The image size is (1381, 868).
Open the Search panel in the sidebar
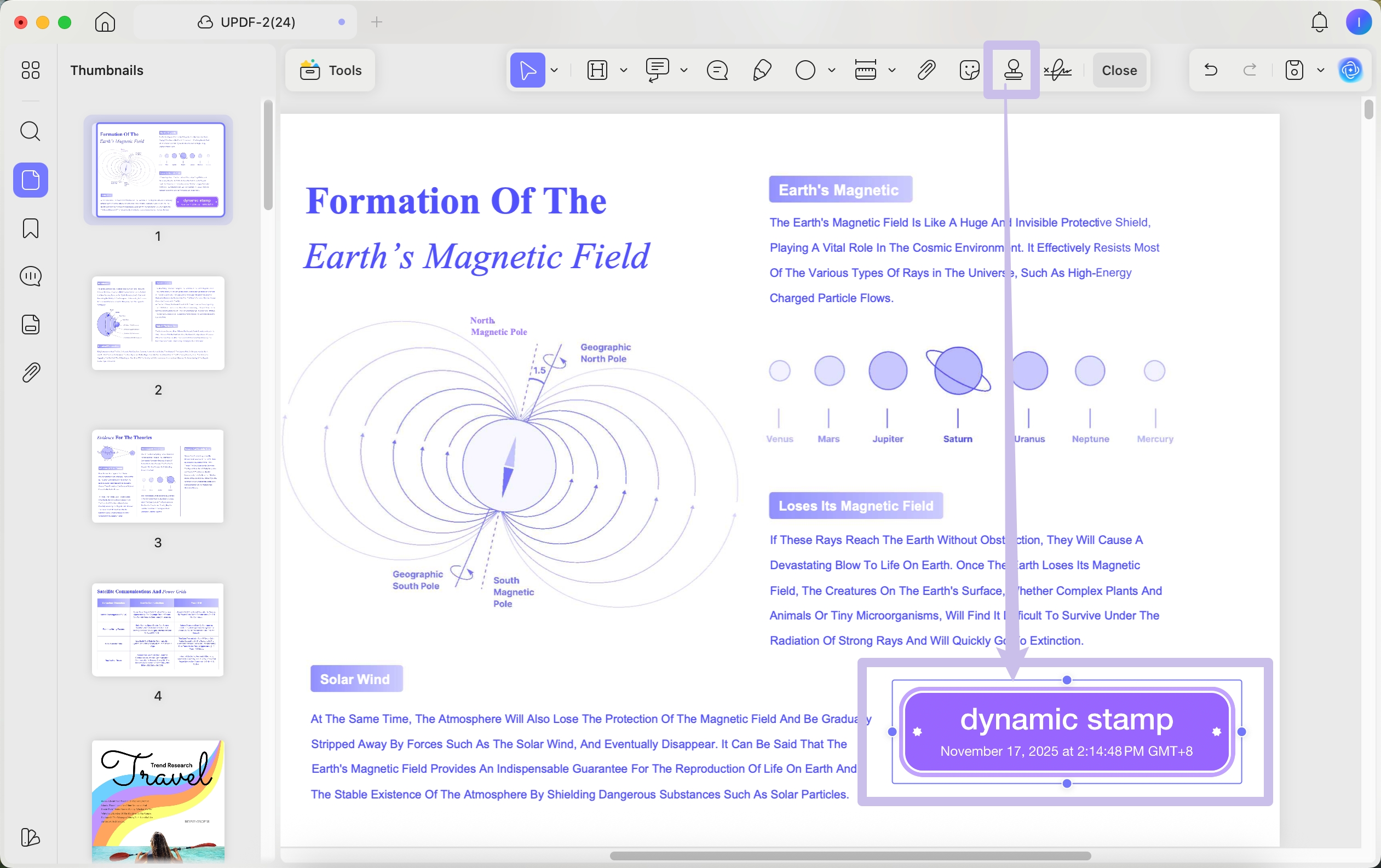[x=30, y=131]
